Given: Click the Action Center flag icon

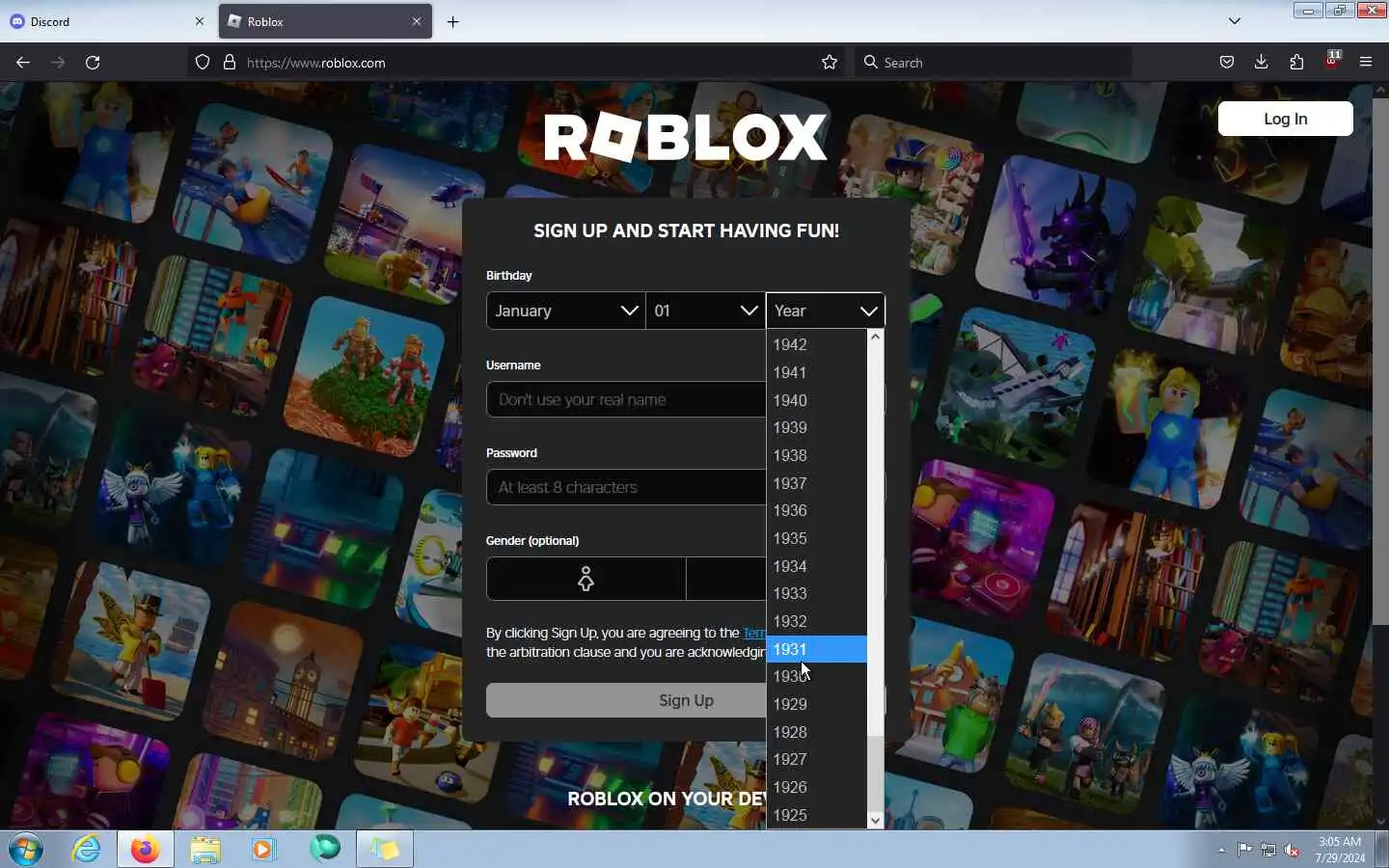Looking at the screenshot, I should [x=1245, y=850].
